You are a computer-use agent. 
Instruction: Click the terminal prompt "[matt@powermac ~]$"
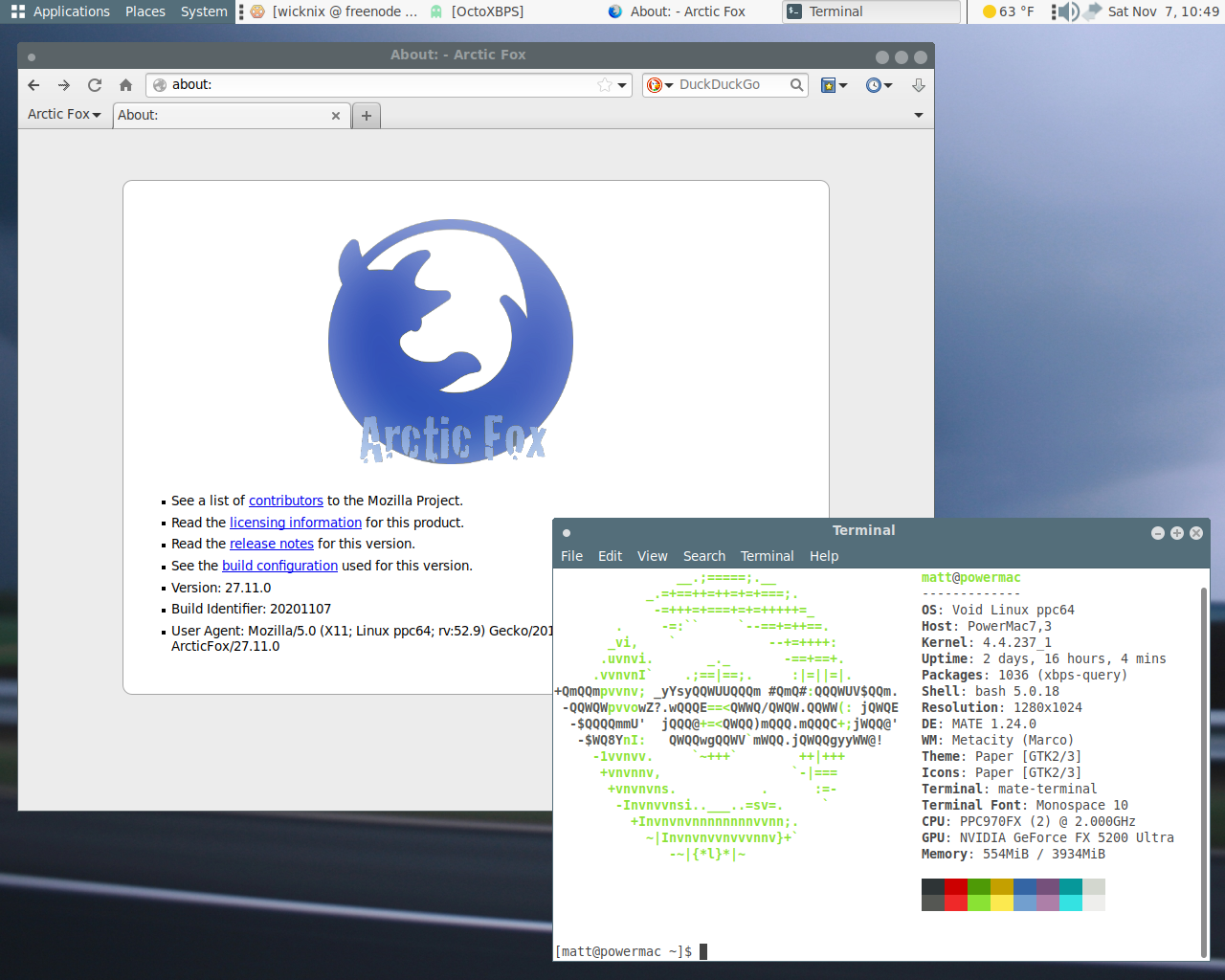623,951
